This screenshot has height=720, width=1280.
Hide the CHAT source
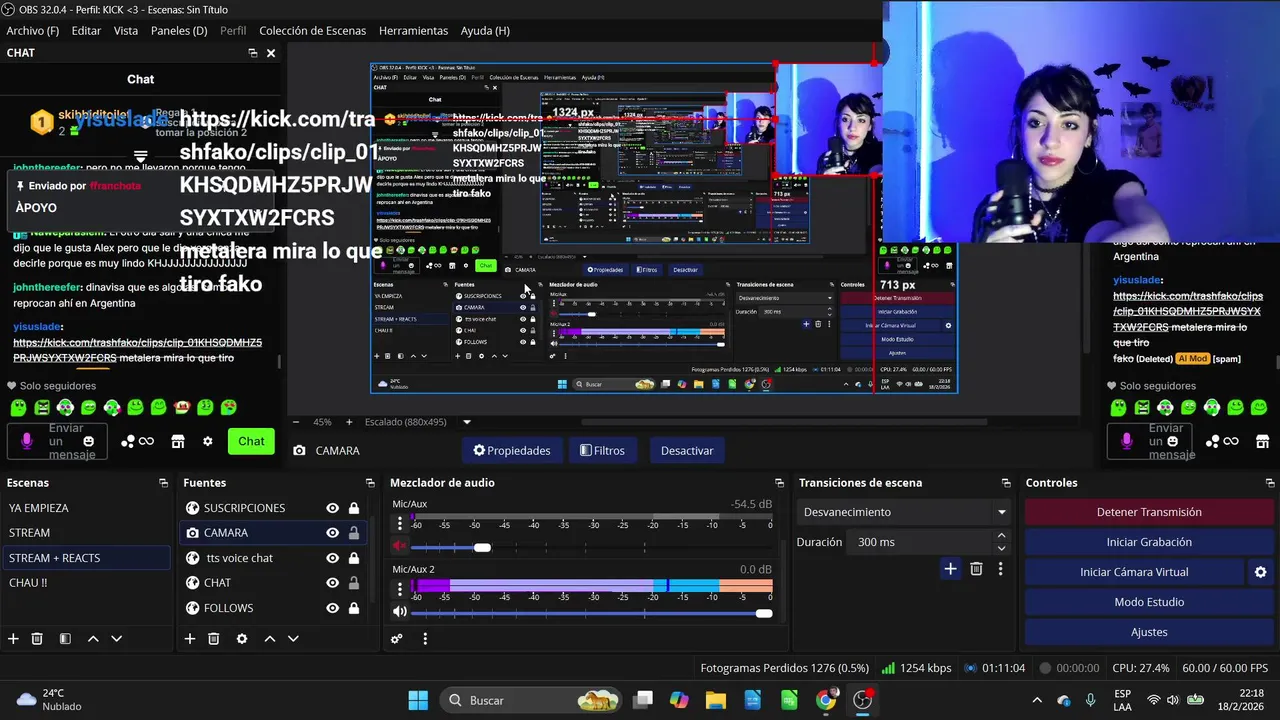click(332, 583)
